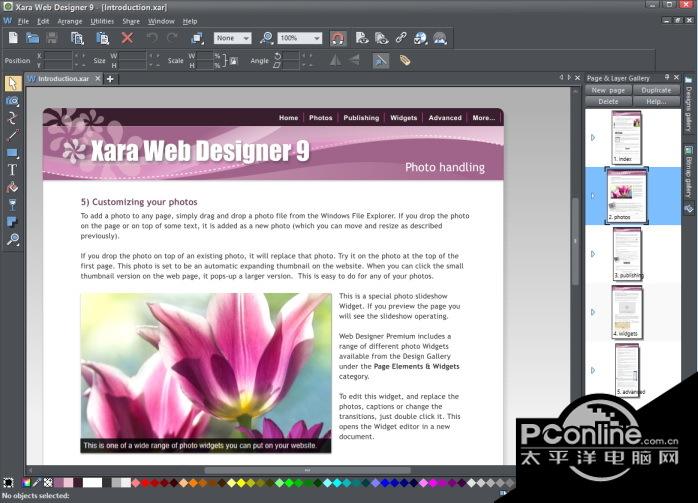This screenshot has height=503, width=698.
Task: Click the Photos link in page navbar
Action: pyautogui.click(x=321, y=118)
